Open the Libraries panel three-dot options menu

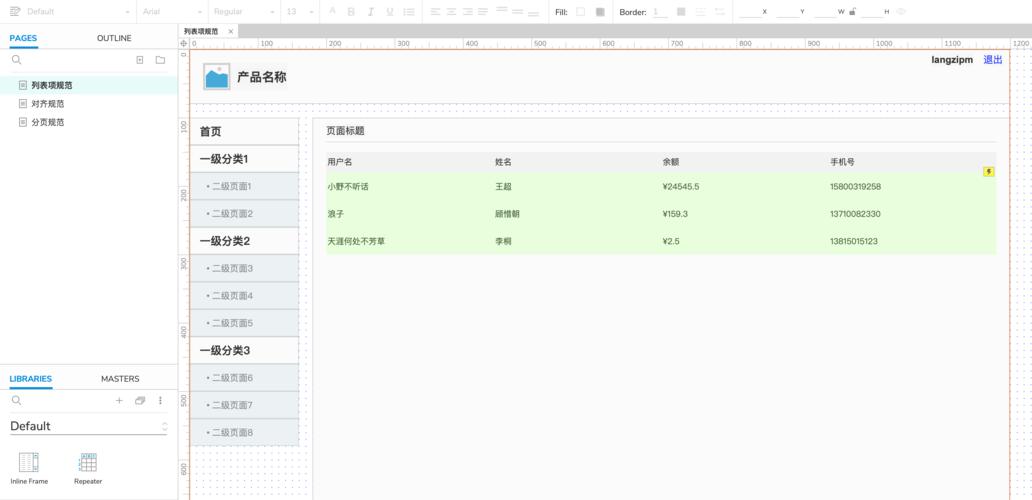pyautogui.click(x=160, y=400)
